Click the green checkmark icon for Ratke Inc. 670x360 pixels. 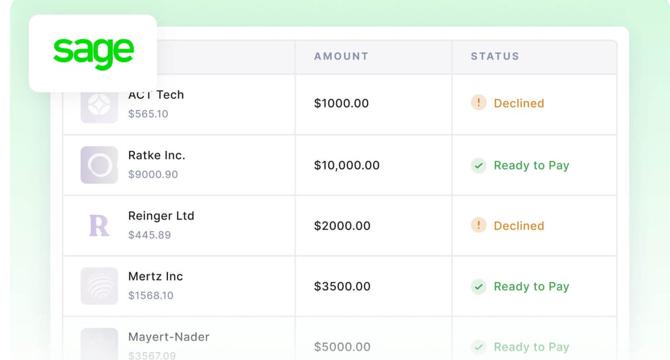click(479, 165)
